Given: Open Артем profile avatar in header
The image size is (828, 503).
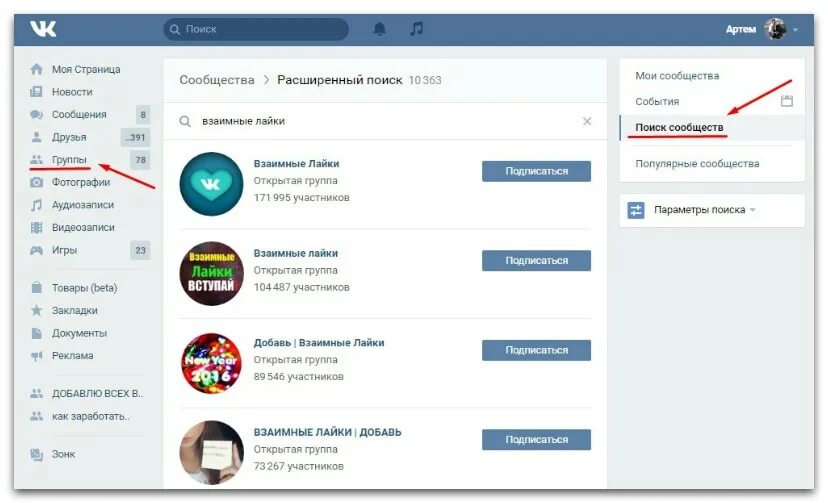Looking at the screenshot, I should 775,29.
